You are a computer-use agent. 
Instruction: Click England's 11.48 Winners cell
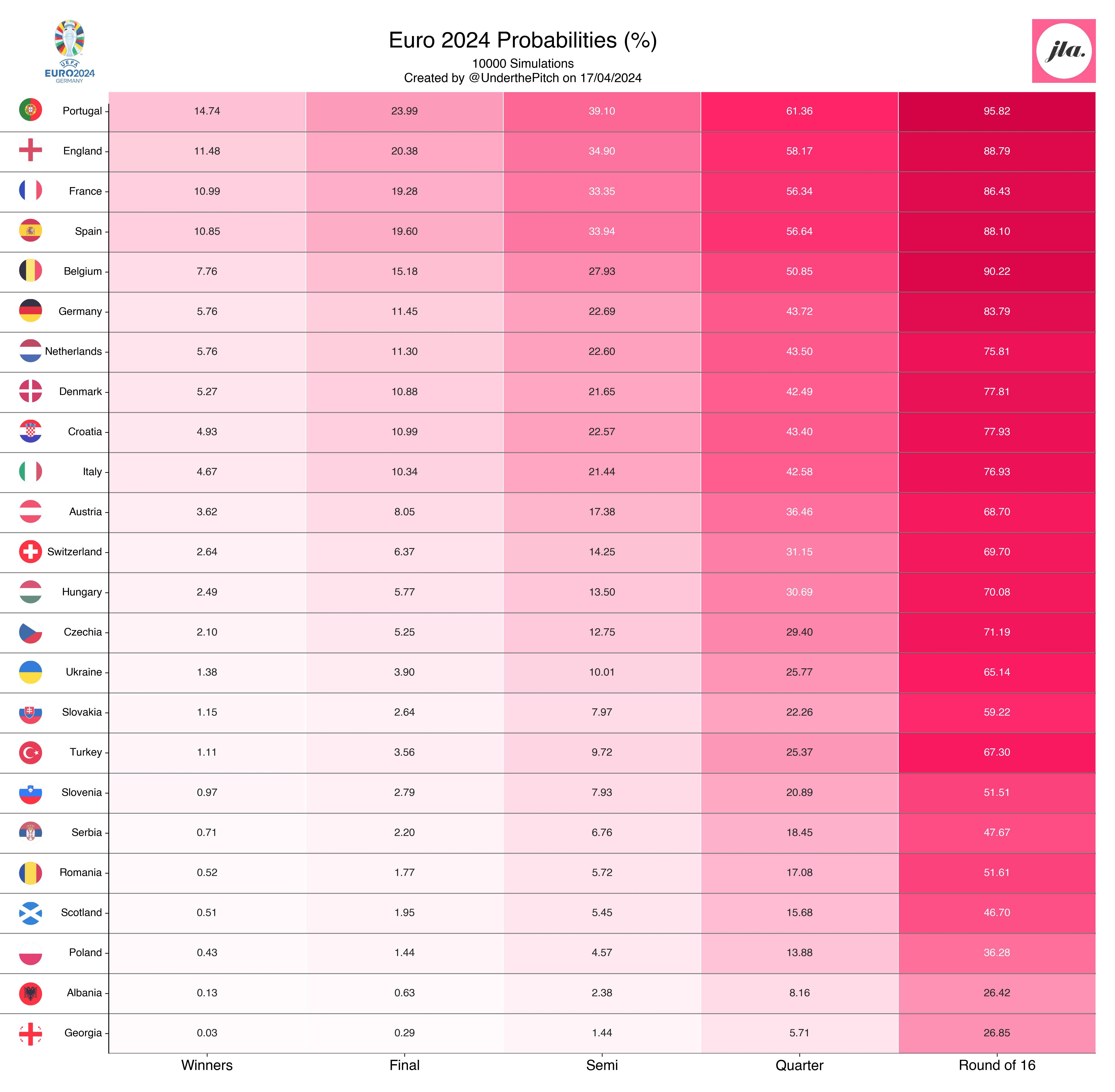tap(207, 151)
